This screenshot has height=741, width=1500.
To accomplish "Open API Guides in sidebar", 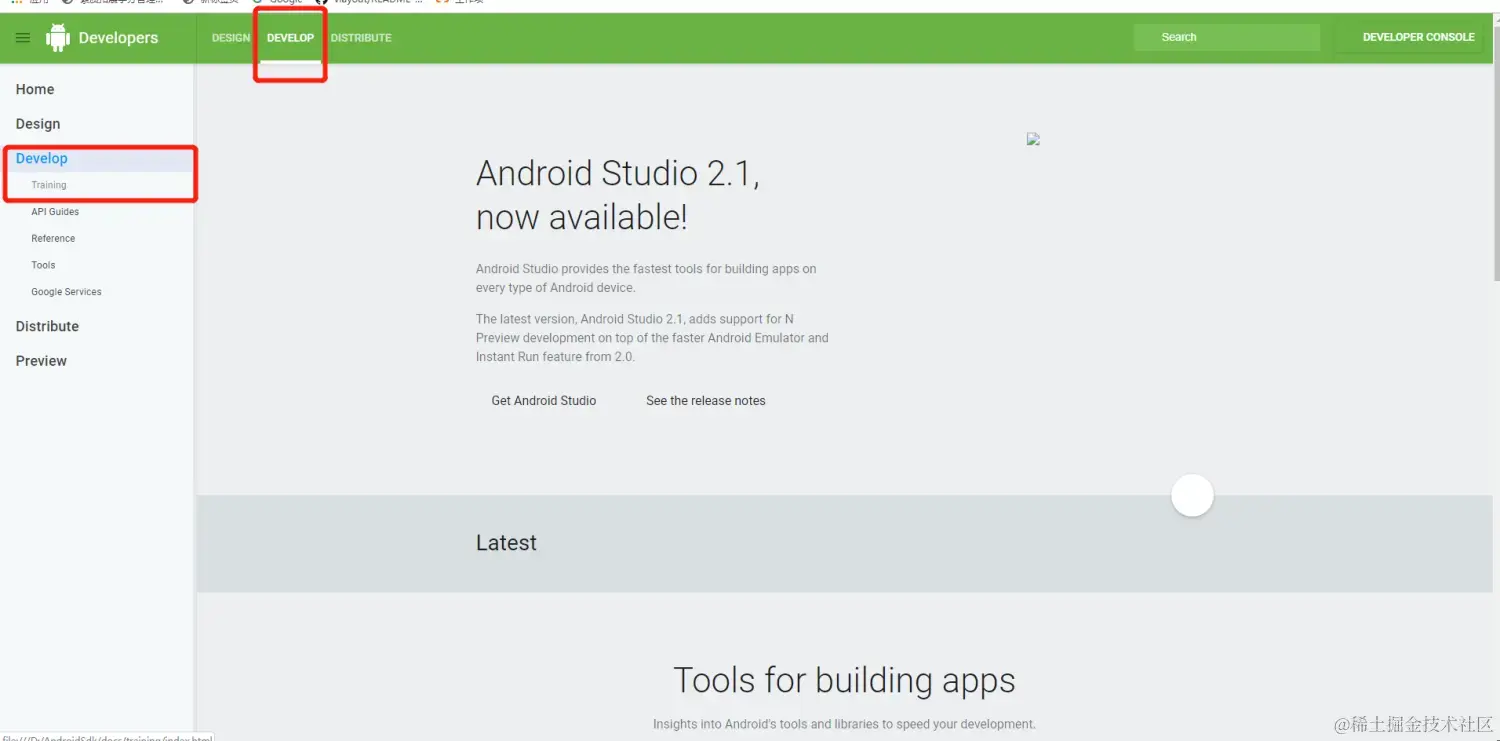I will 55,212.
